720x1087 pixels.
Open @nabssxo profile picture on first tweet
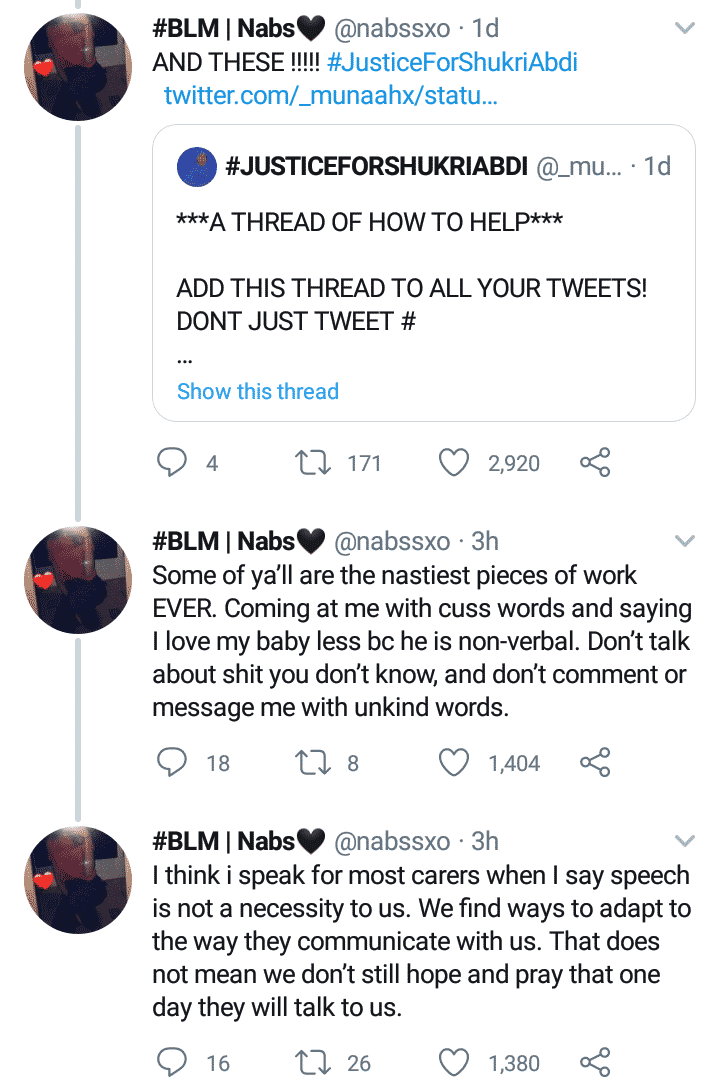(x=79, y=70)
